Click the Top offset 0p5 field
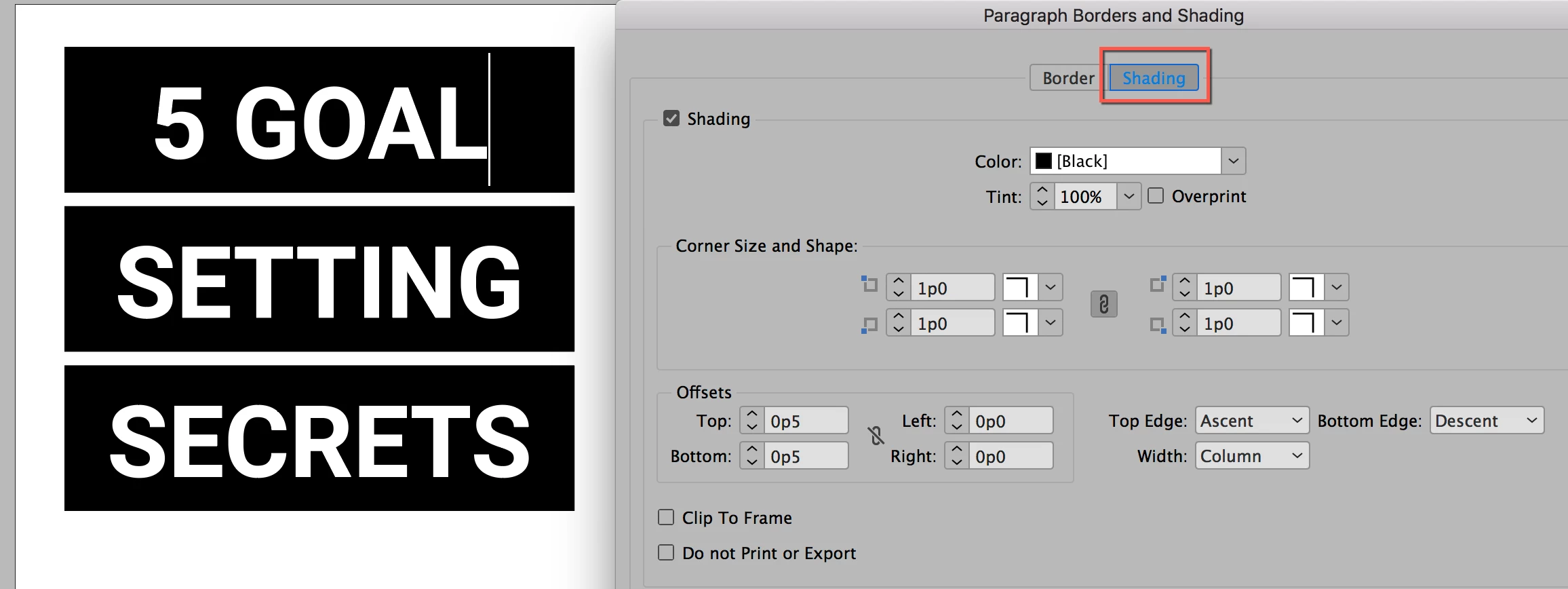 [x=806, y=420]
